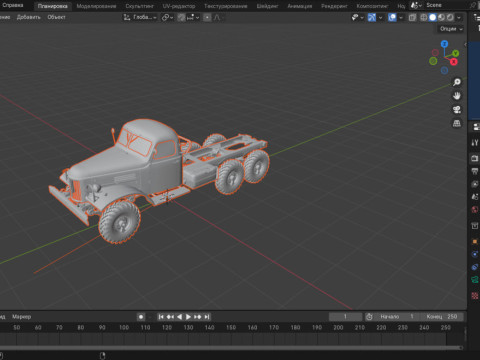Open the scene browse dropdown icon
Image resolution: width=480 pixels, height=360 pixels.
[416, 5]
